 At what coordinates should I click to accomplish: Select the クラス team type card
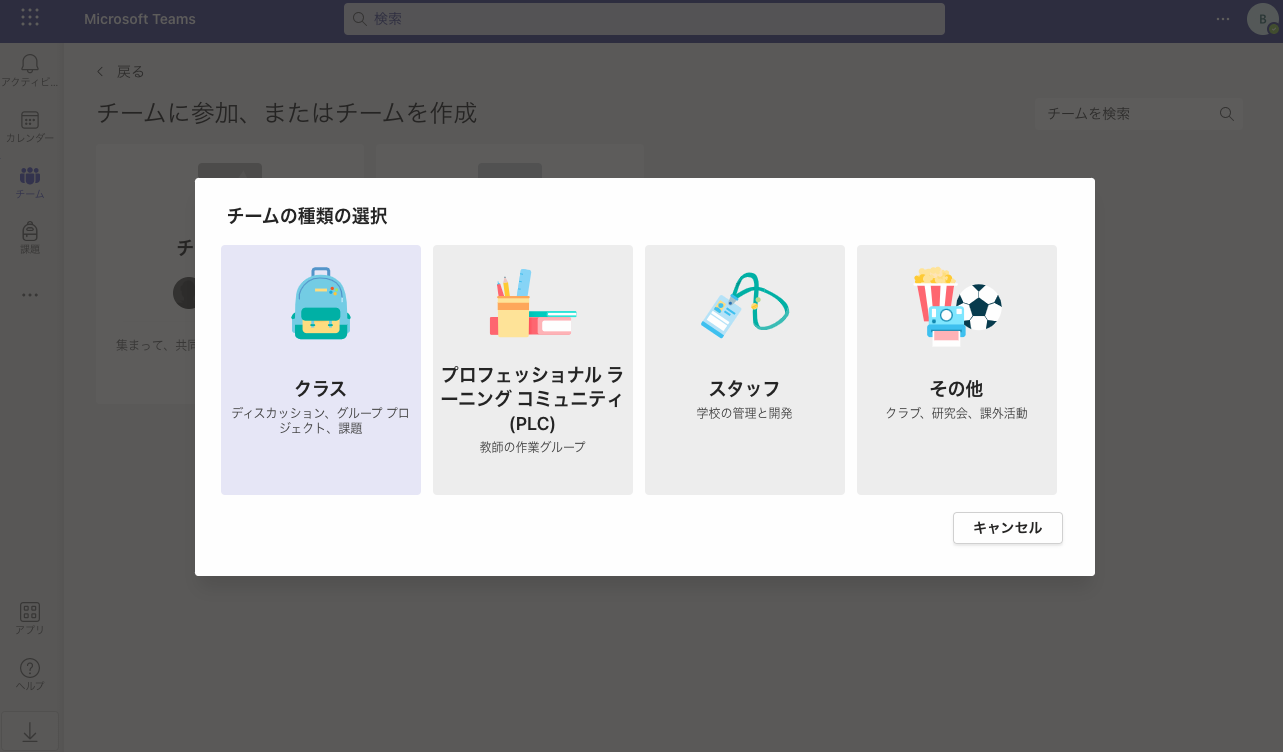[320, 369]
